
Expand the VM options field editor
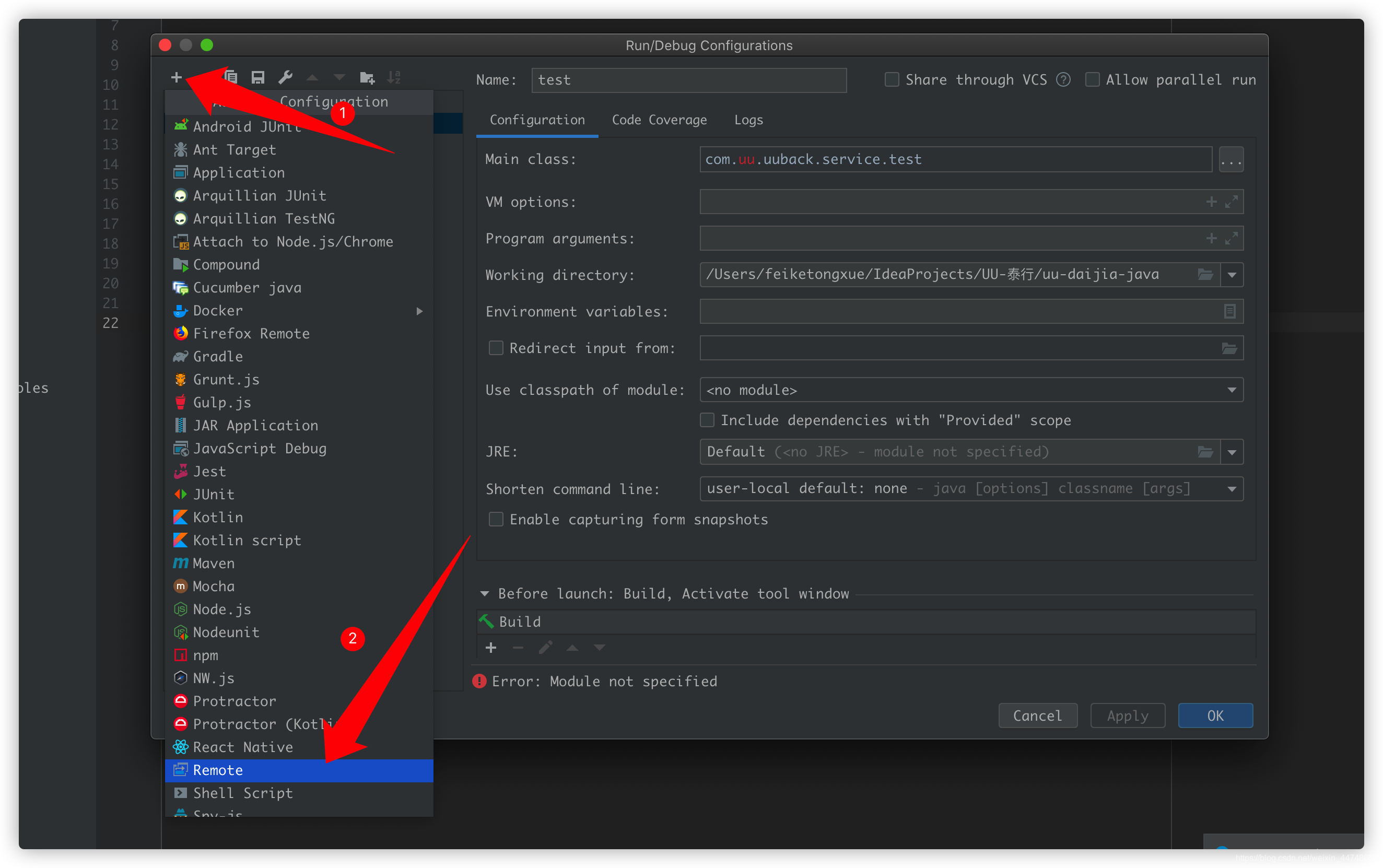(x=1231, y=202)
